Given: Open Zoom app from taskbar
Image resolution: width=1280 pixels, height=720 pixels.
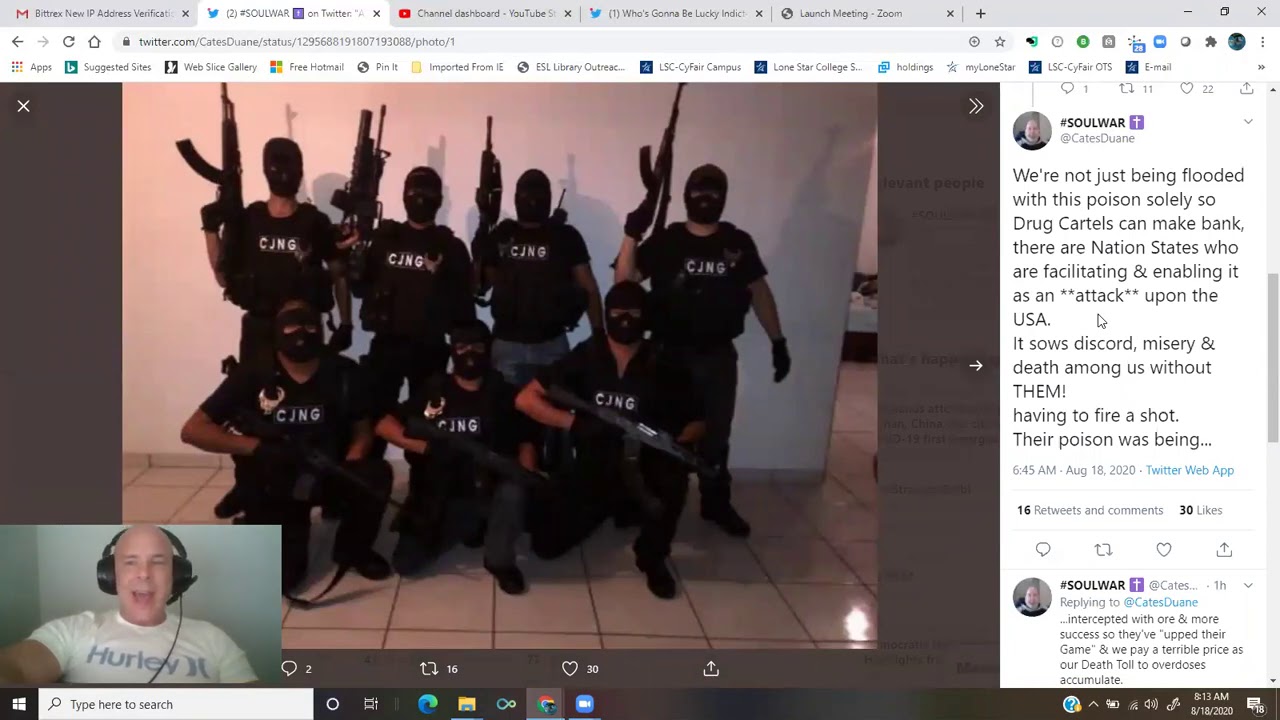Looking at the screenshot, I should tap(585, 704).
